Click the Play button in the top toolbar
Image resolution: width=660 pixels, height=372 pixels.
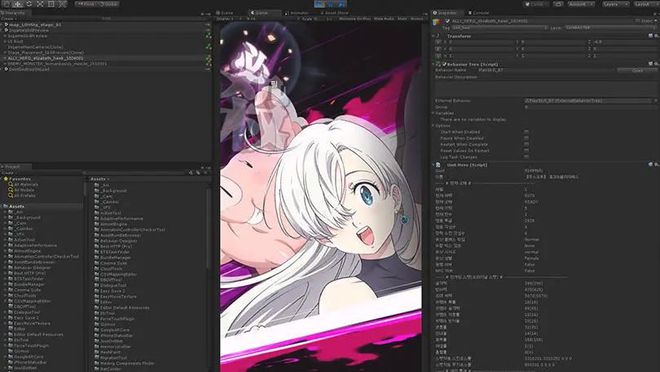tap(319, 4)
